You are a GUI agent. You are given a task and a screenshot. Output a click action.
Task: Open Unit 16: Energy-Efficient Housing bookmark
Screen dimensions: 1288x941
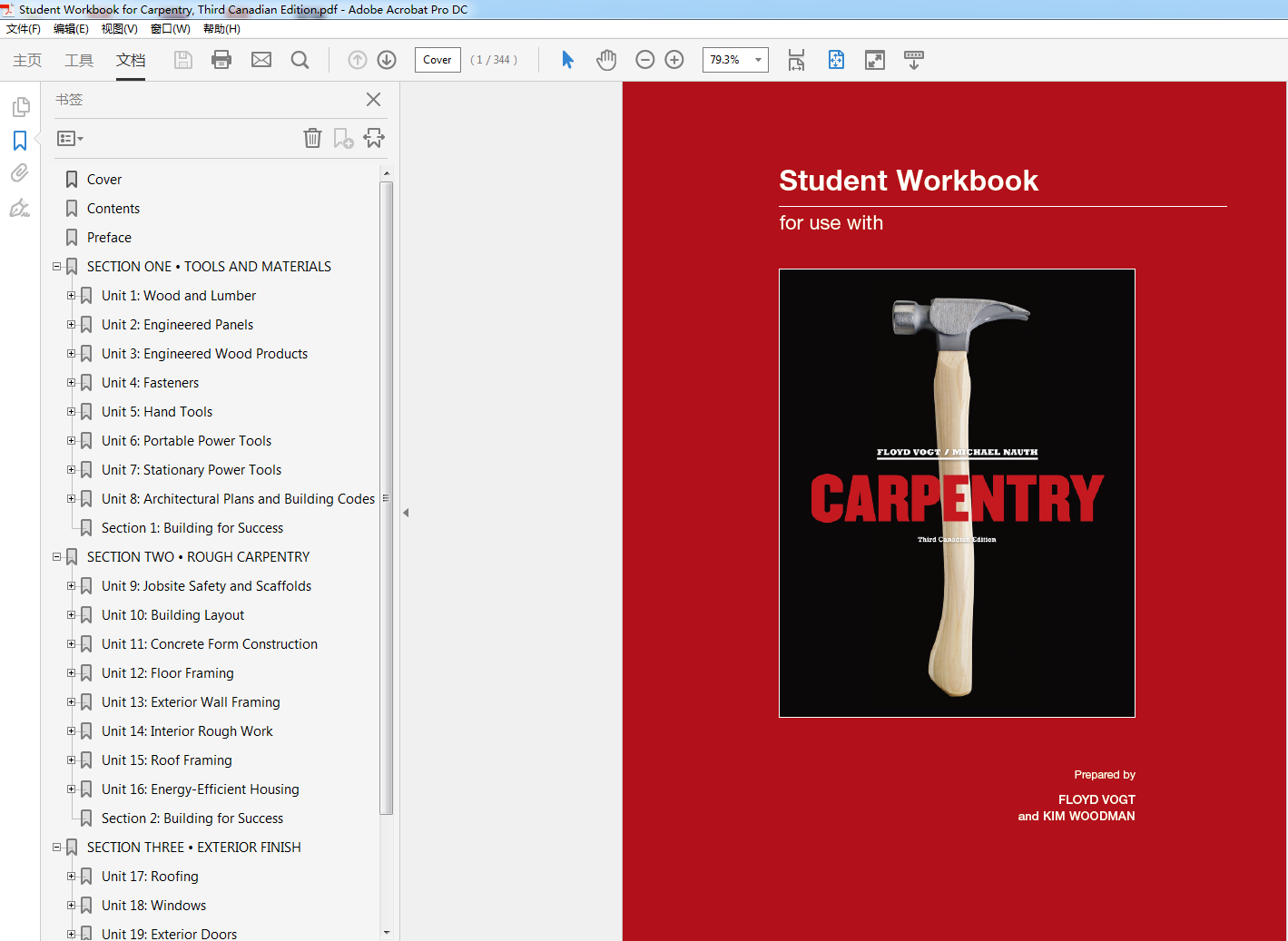tap(201, 789)
